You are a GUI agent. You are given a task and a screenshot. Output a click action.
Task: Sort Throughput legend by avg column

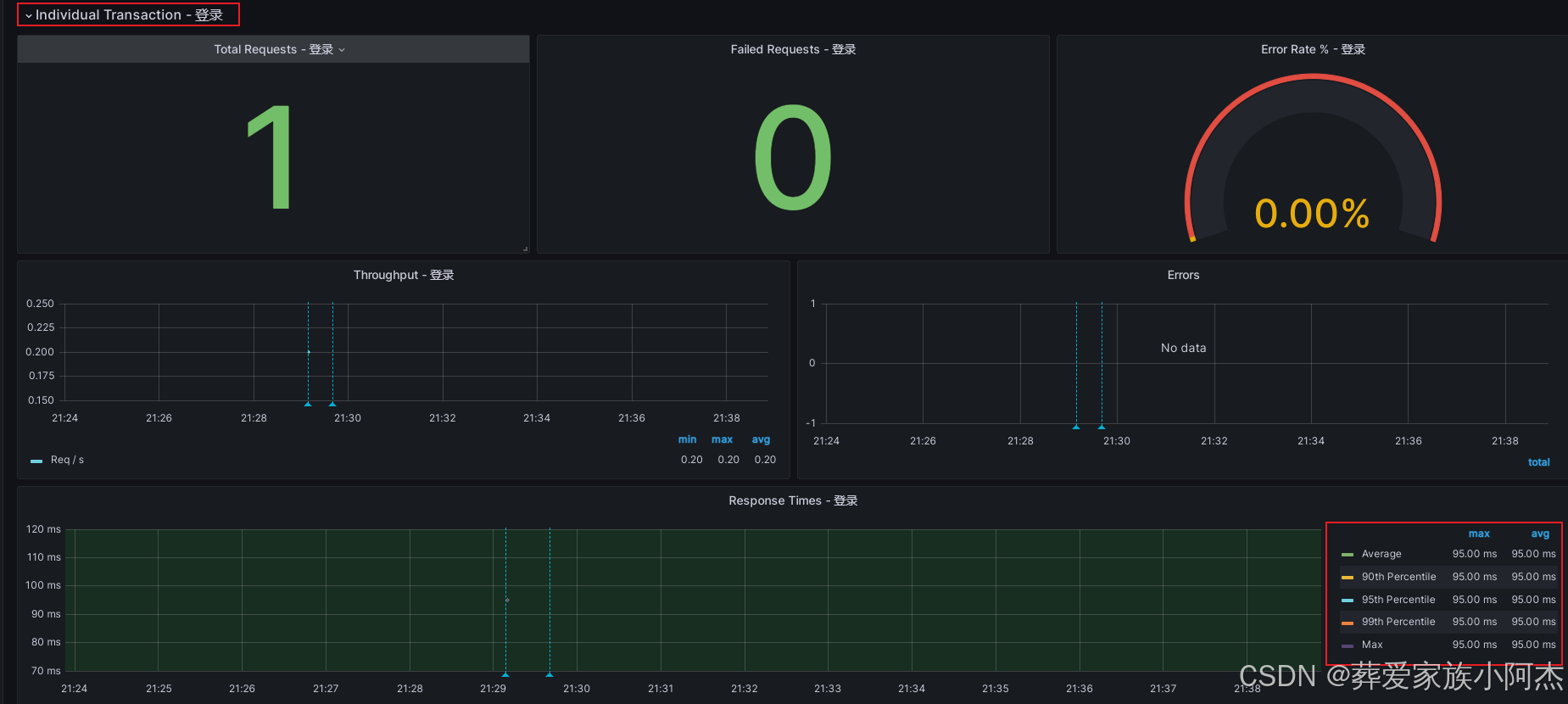761,439
